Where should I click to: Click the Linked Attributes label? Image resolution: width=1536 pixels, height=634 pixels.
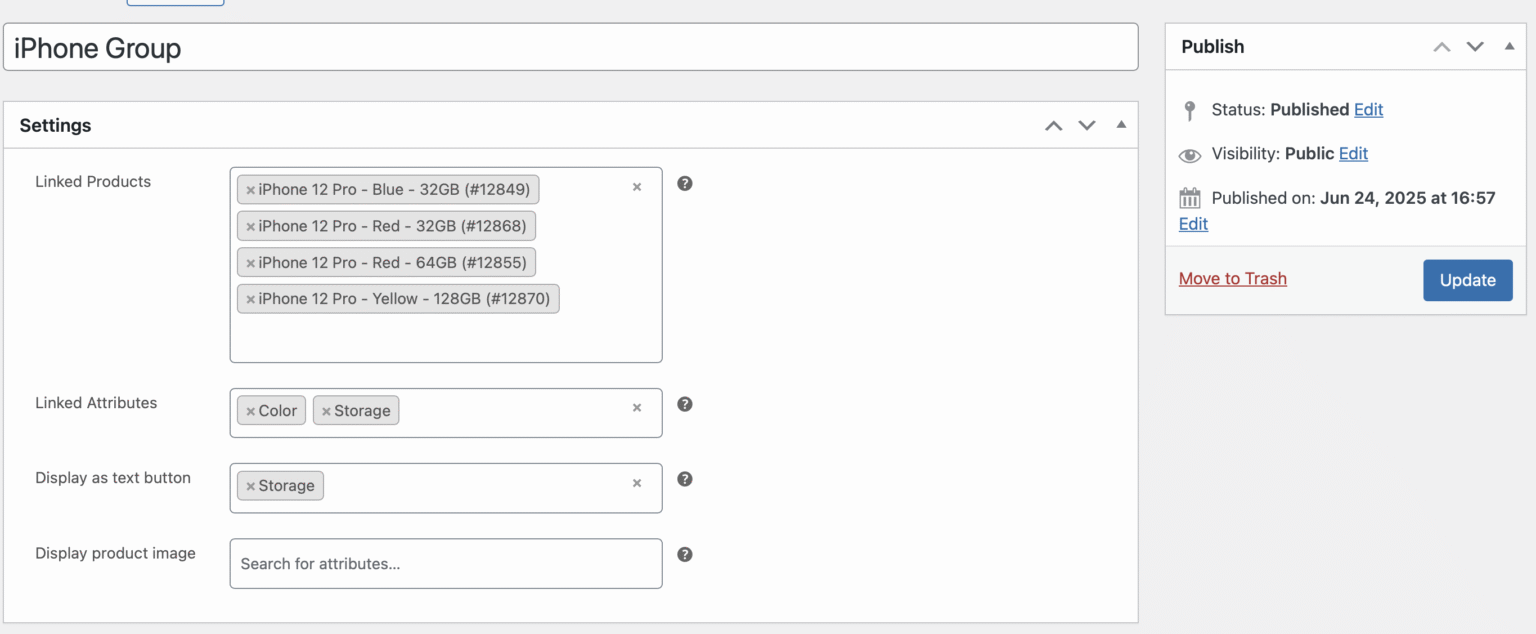(96, 403)
